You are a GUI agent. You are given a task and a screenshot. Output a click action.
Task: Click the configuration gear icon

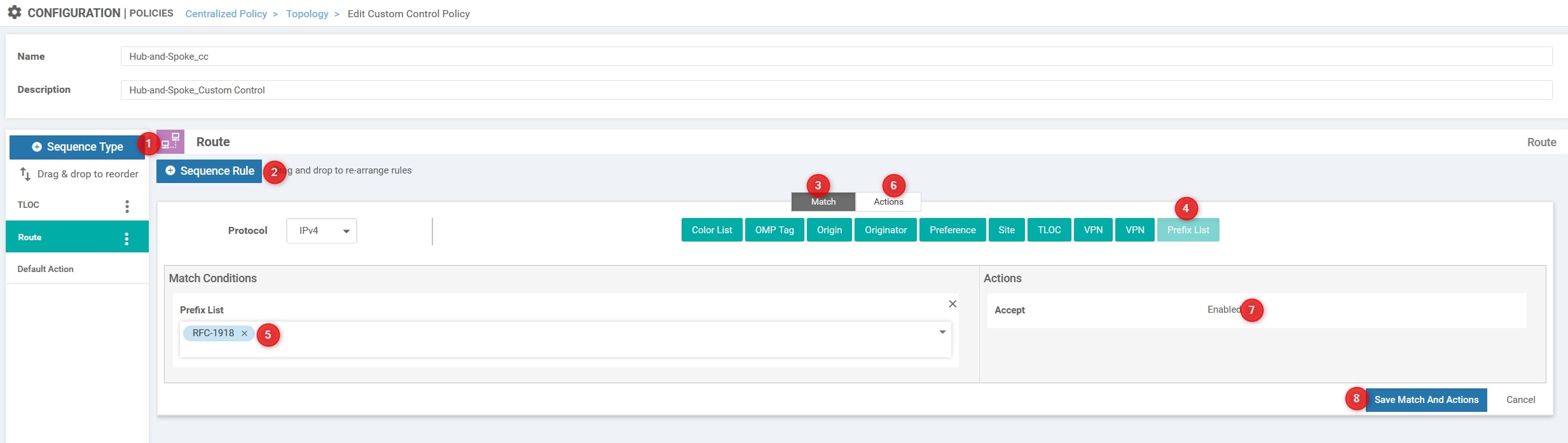pos(14,13)
